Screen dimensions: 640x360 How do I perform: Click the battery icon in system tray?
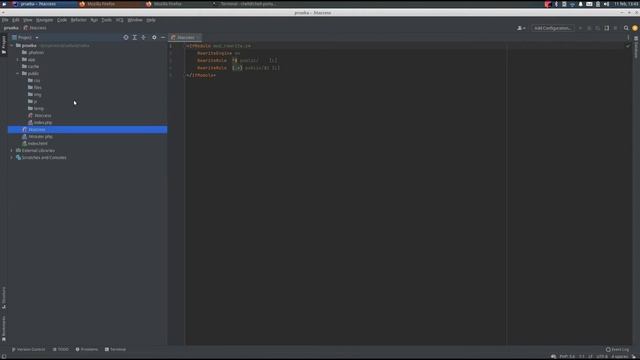598,4
